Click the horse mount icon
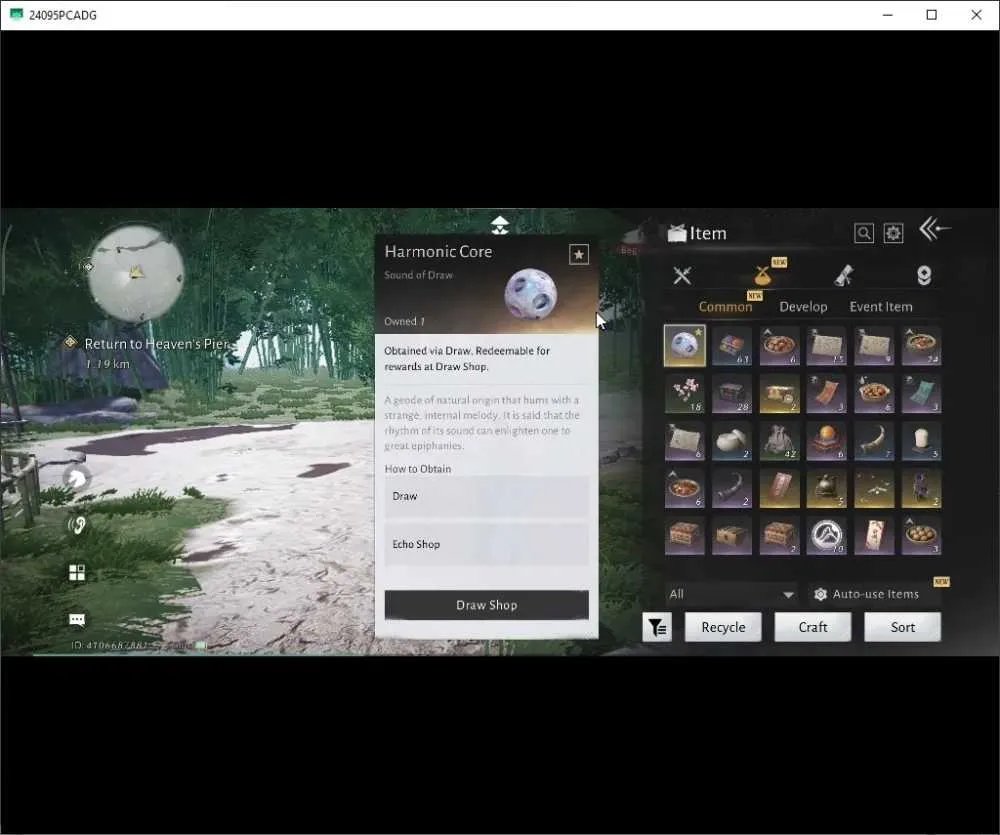Viewport: 1000px width, 835px height. point(77,478)
